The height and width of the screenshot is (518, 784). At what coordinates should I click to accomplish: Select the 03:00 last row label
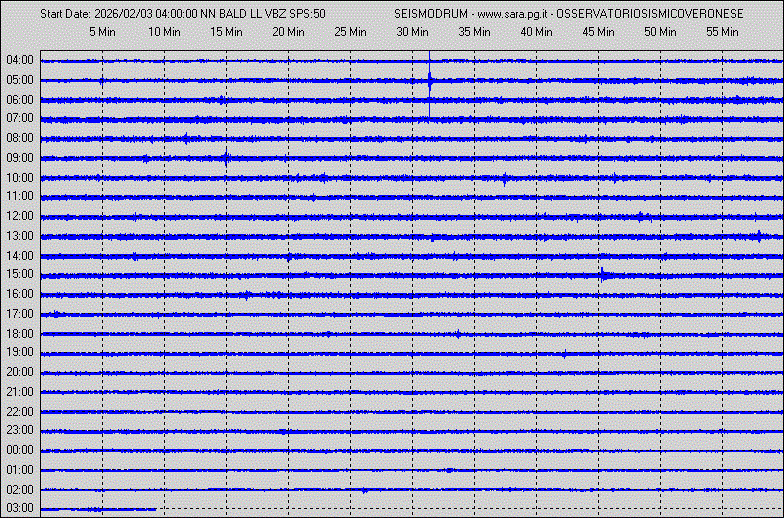coord(20,508)
